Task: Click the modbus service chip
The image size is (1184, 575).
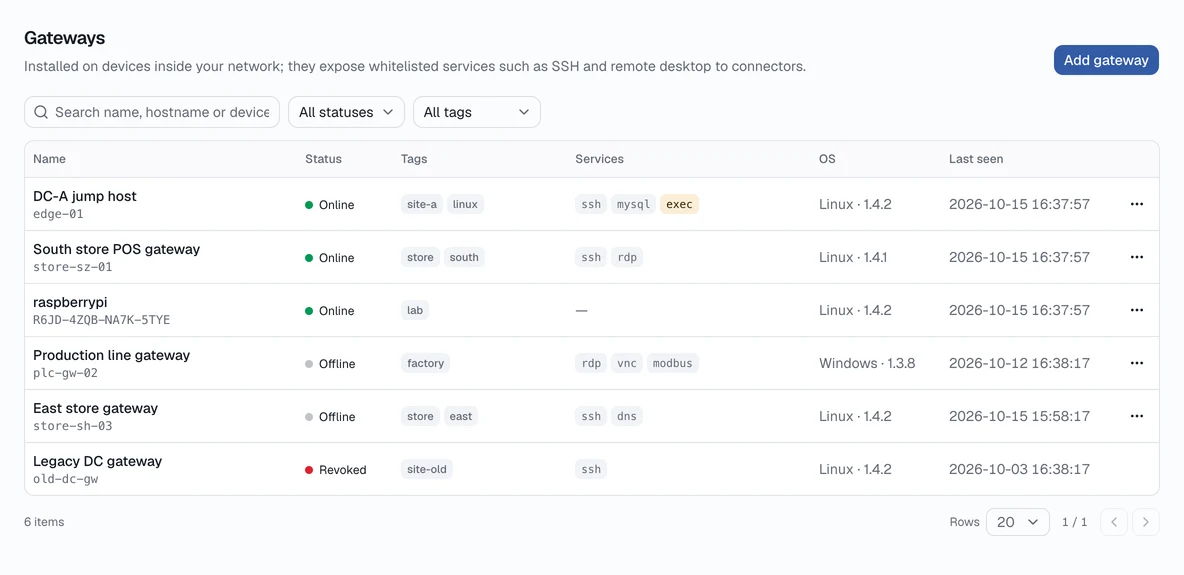Action: pos(673,363)
